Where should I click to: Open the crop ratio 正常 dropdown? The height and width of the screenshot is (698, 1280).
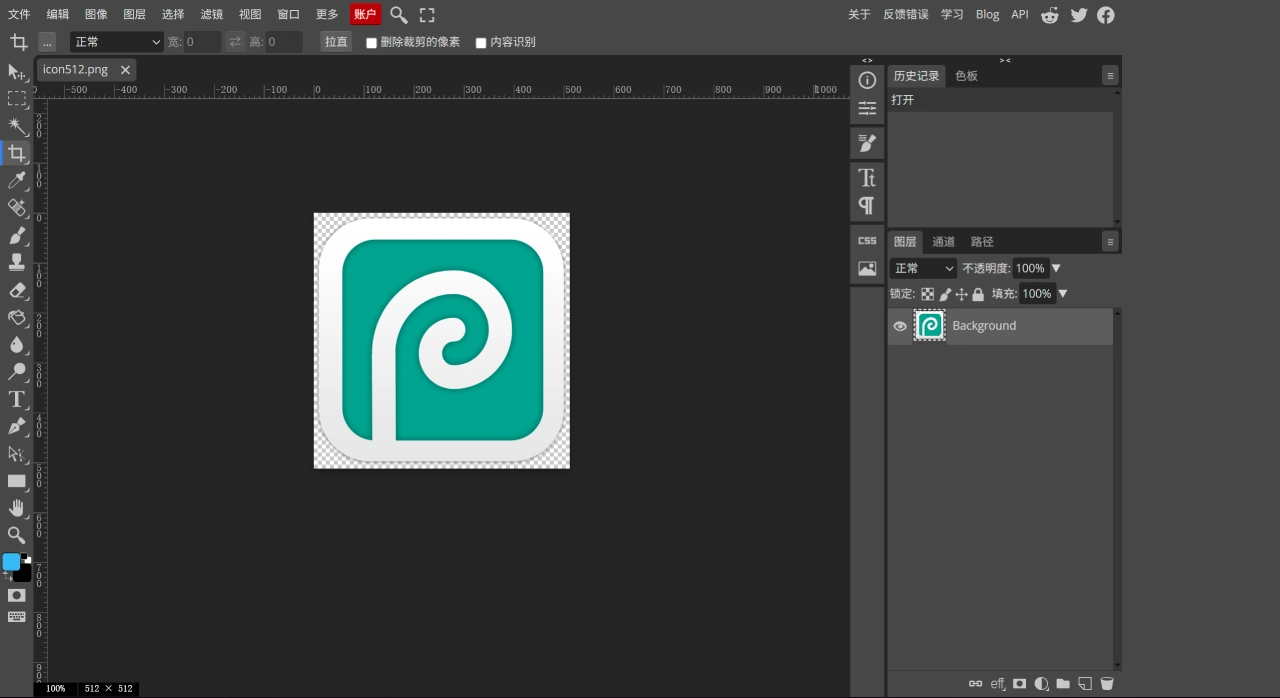coord(117,42)
